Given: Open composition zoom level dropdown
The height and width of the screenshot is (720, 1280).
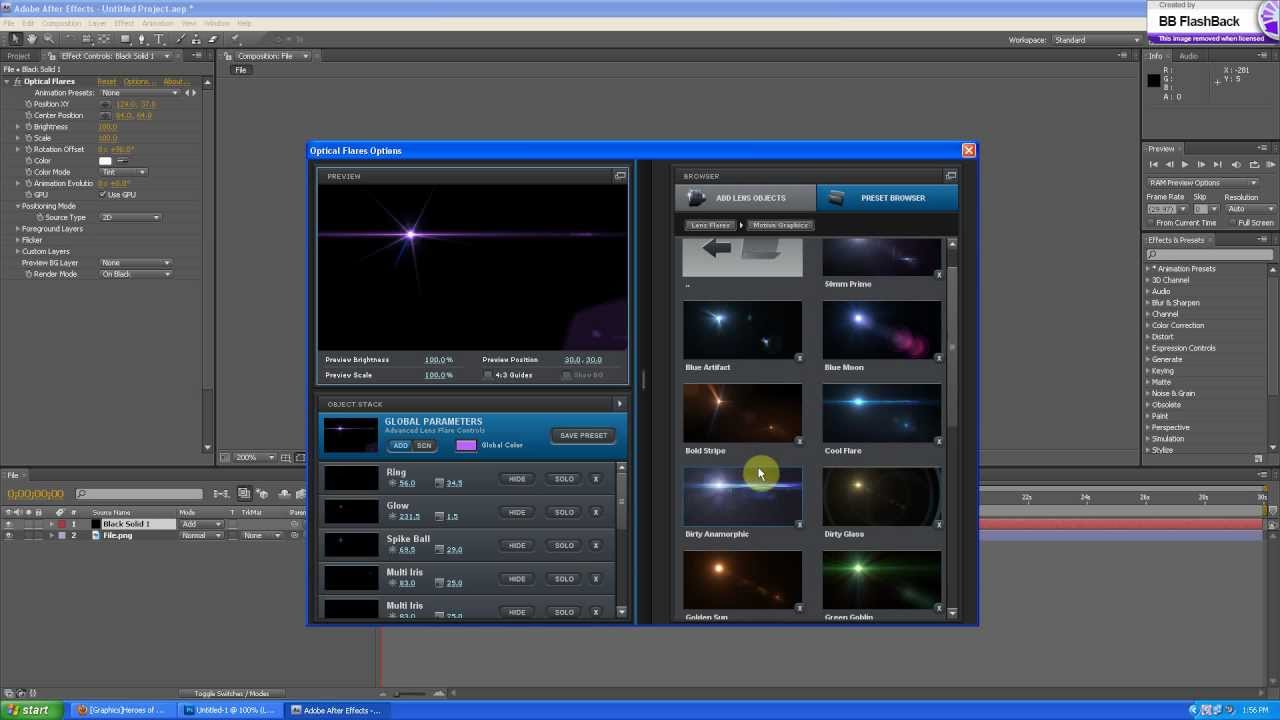Looking at the screenshot, I should (256, 457).
